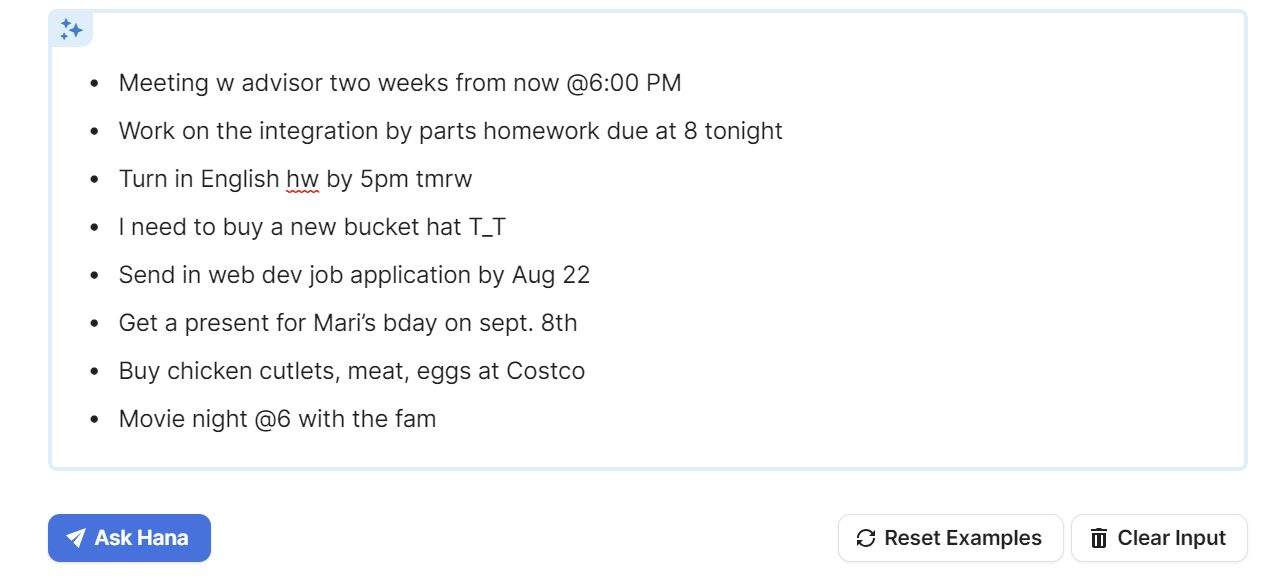This screenshot has height=584, width=1273.
Task: Click the bullet before 'Movie night'
Action: 94,419
